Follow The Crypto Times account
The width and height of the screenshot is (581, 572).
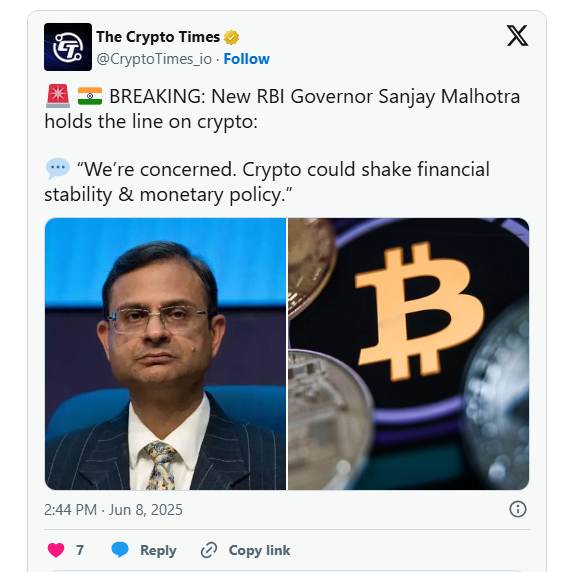coord(246,59)
